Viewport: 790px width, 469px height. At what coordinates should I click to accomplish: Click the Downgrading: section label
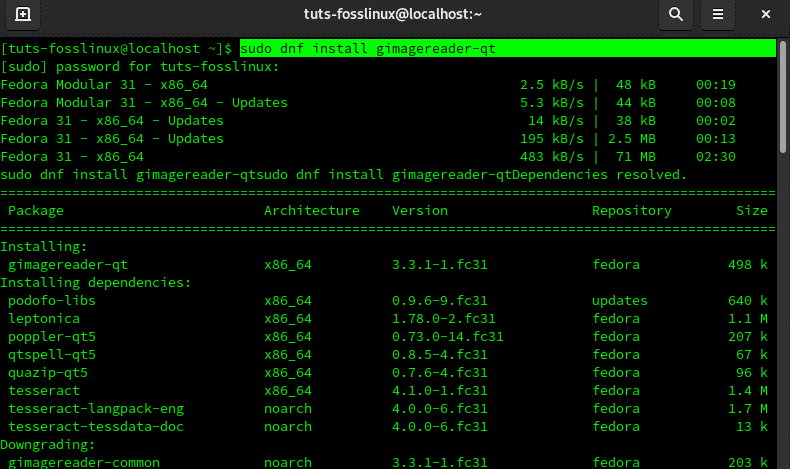(48, 445)
